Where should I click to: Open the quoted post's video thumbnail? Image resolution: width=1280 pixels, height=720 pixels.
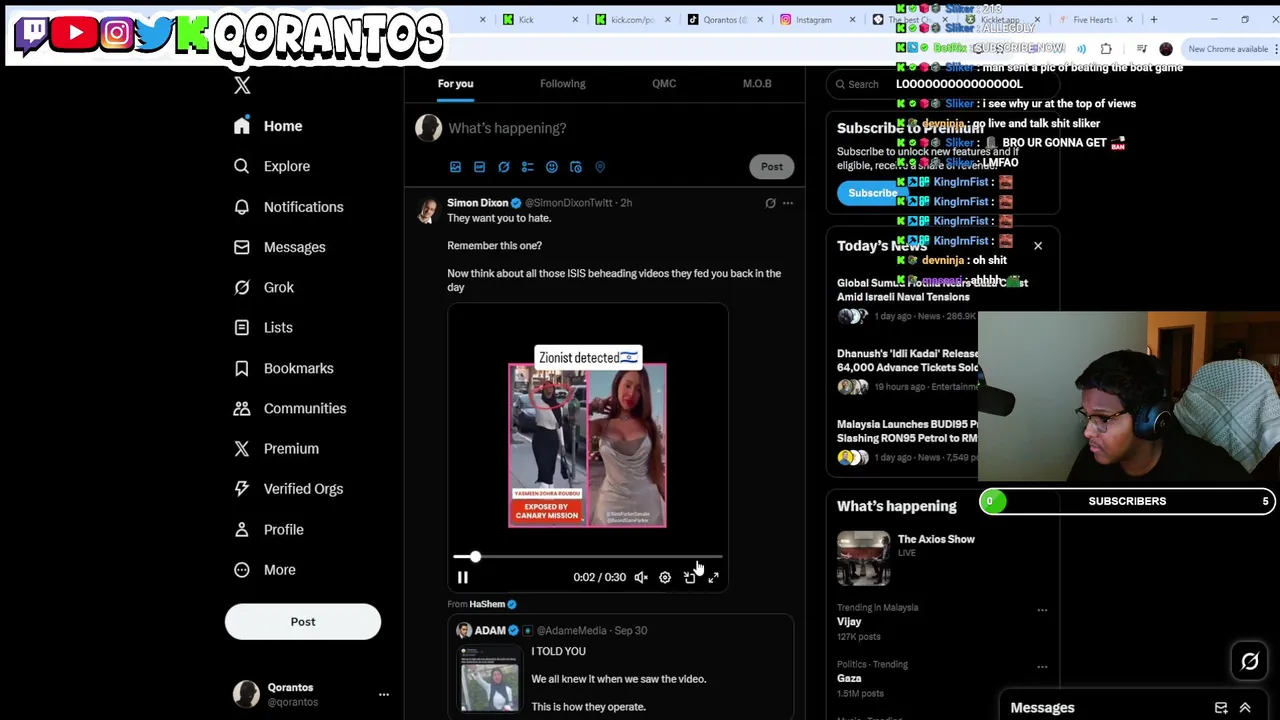[490, 679]
